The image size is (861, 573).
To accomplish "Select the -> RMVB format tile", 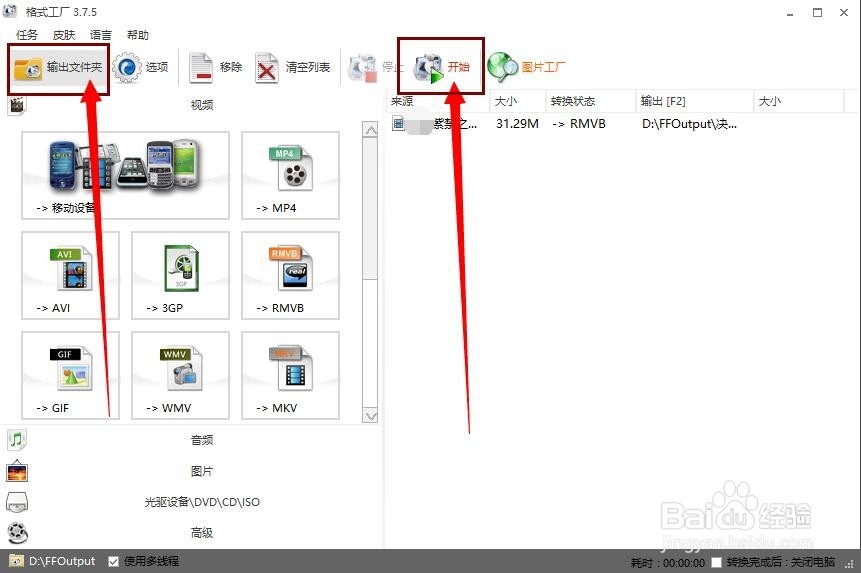I will [x=290, y=276].
